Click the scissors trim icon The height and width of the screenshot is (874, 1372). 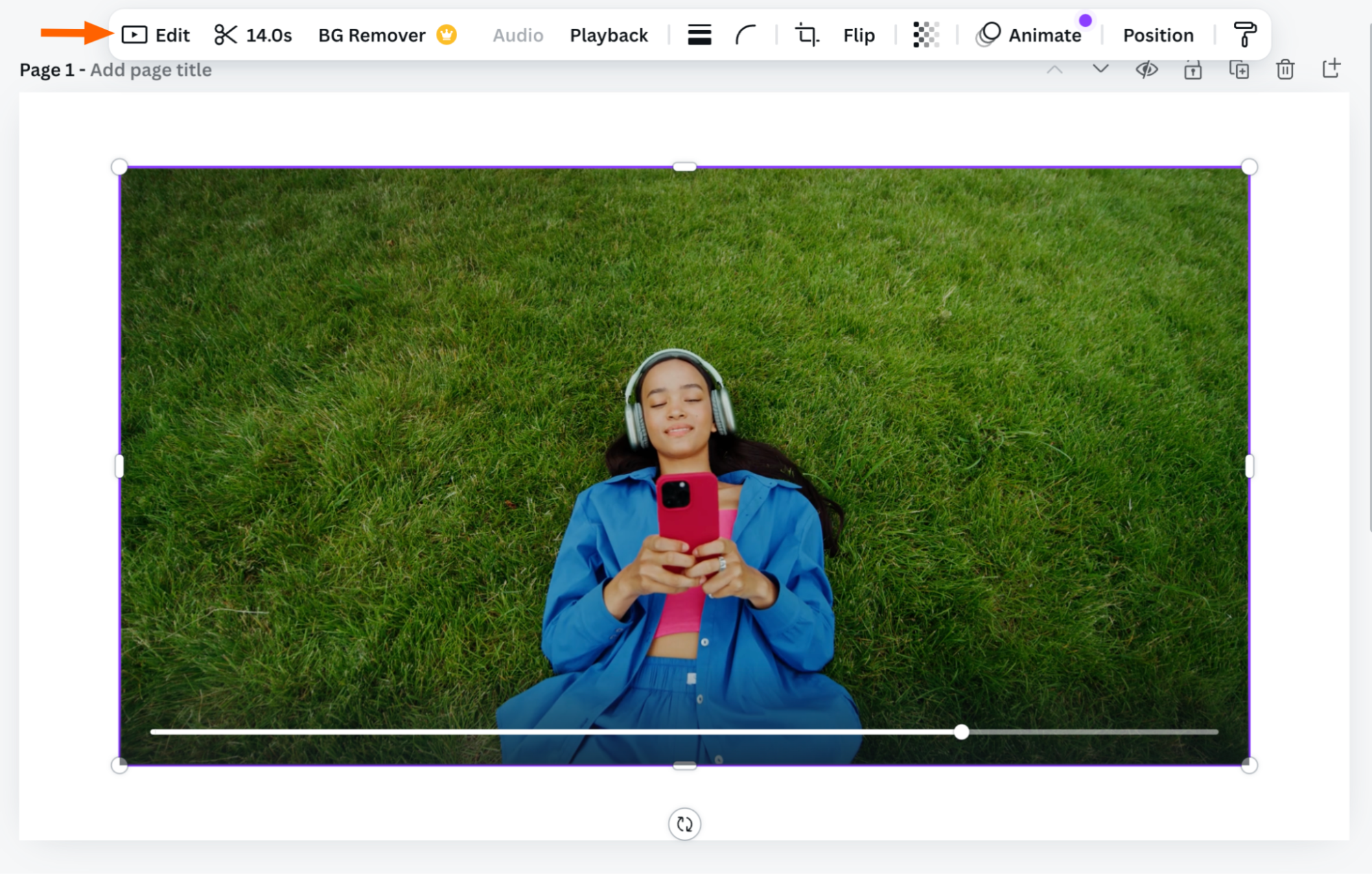tap(225, 35)
